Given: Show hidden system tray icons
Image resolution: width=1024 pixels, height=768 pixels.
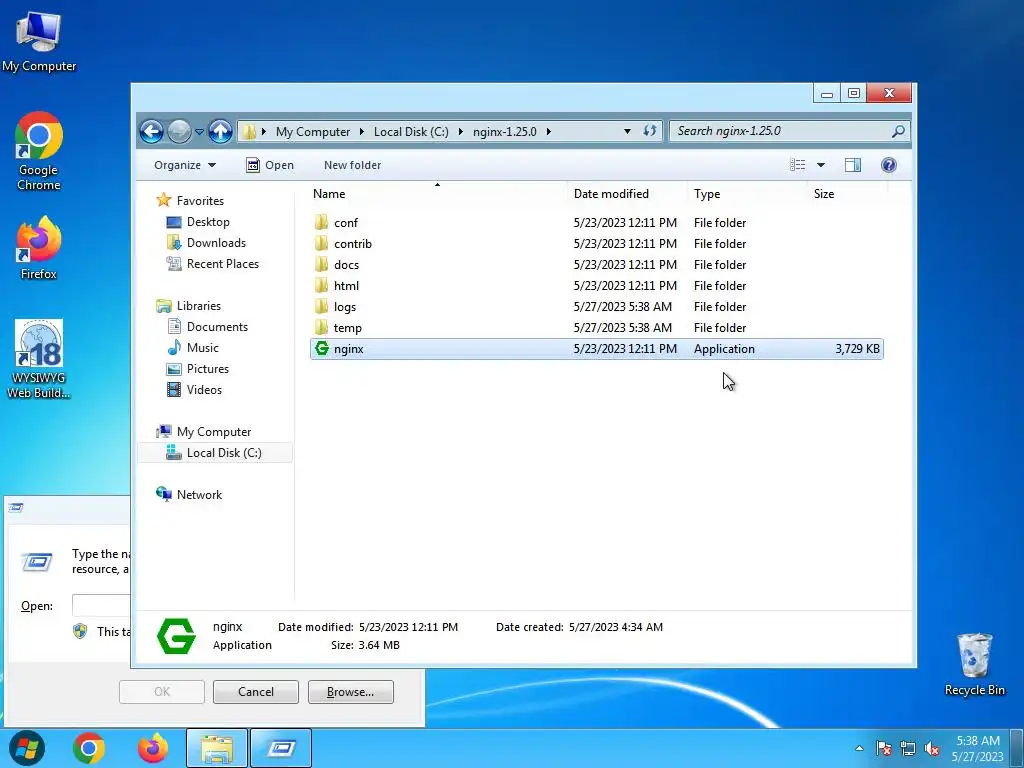Looking at the screenshot, I should [859, 748].
